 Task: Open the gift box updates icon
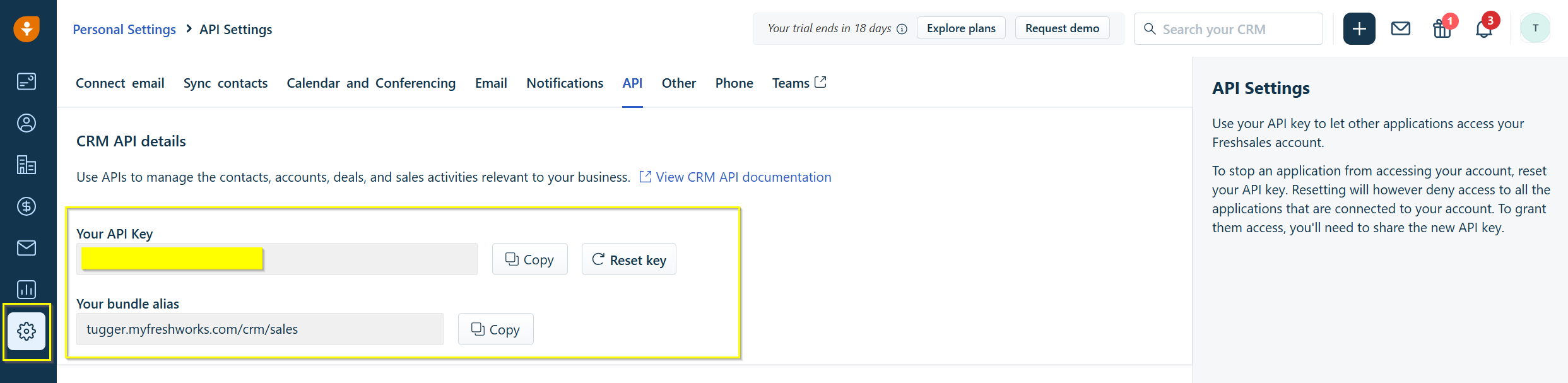[x=1442, y=28]
